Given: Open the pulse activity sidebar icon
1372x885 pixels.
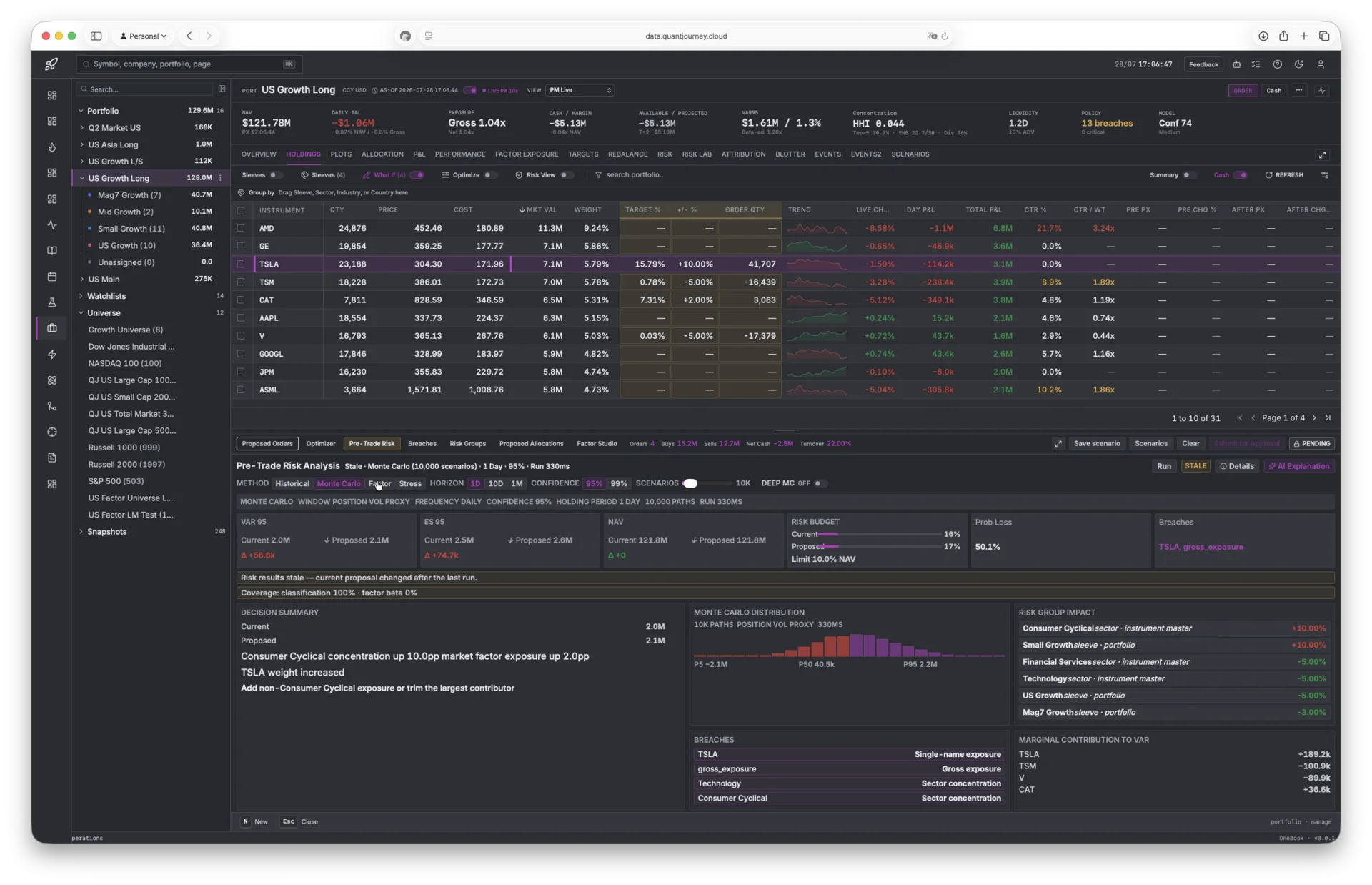Looking at the screenshot, I should point(52,224).
